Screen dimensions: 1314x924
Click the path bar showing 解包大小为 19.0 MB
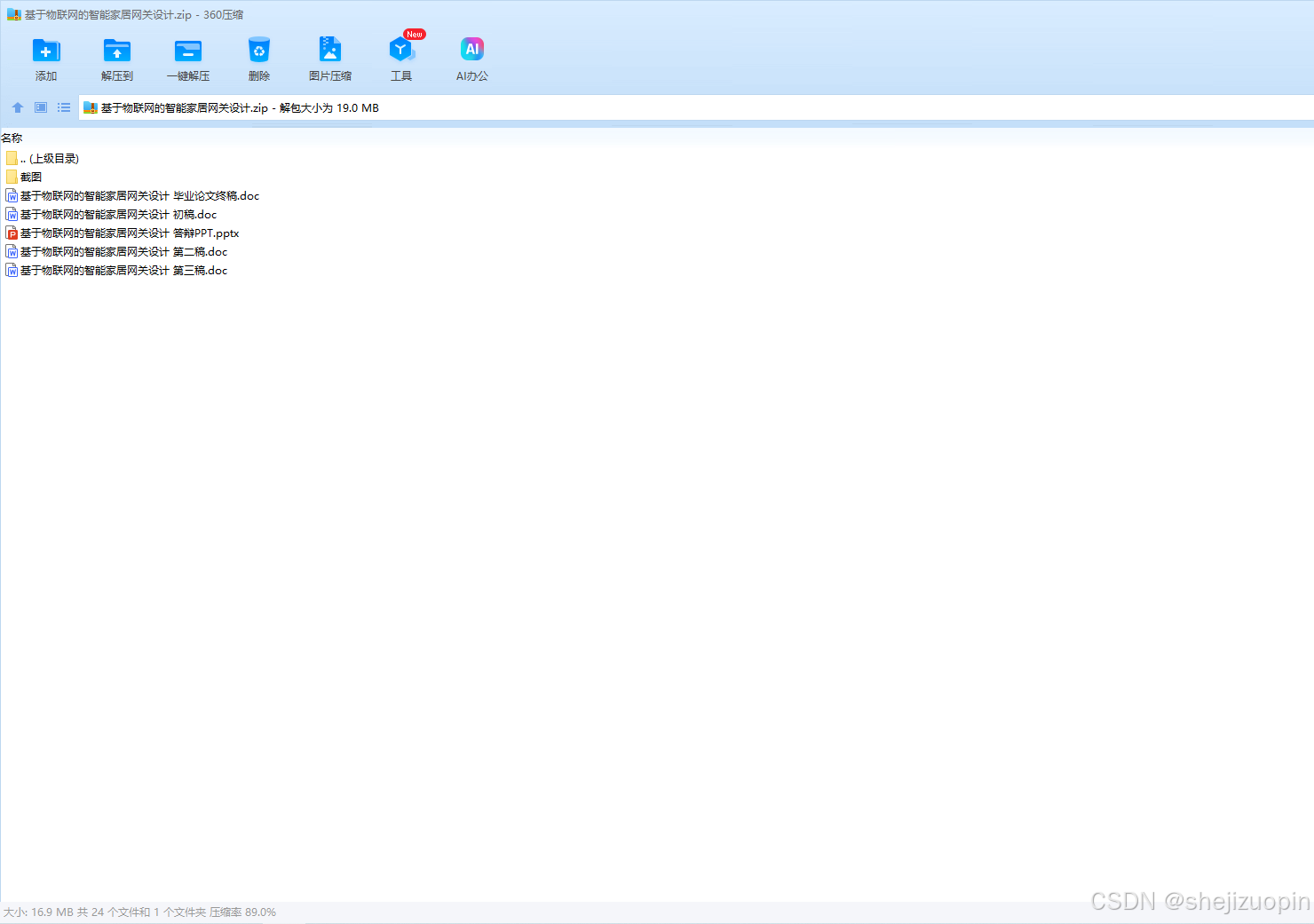696,108
